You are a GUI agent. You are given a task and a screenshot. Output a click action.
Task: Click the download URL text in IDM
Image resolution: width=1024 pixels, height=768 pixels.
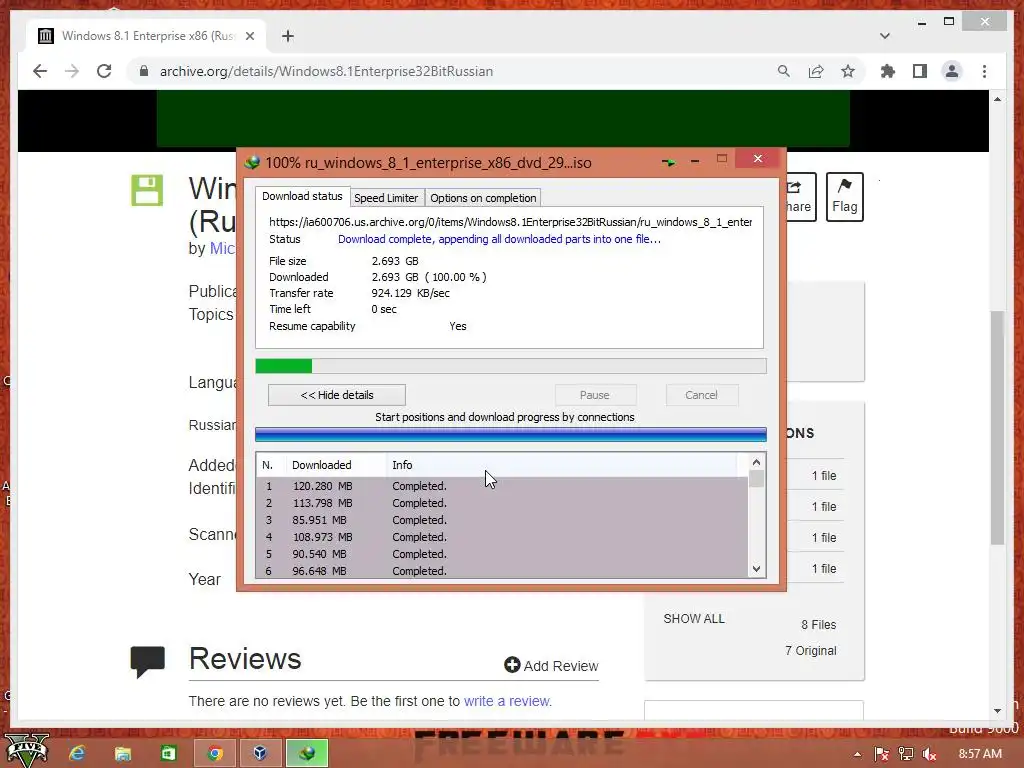(x=510, y=222)
